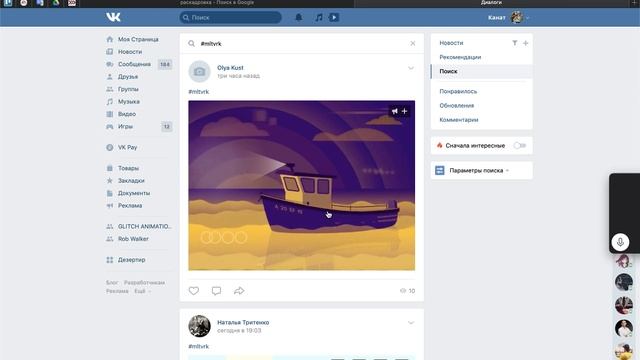Open Rob Walker group link

point(133,239)
